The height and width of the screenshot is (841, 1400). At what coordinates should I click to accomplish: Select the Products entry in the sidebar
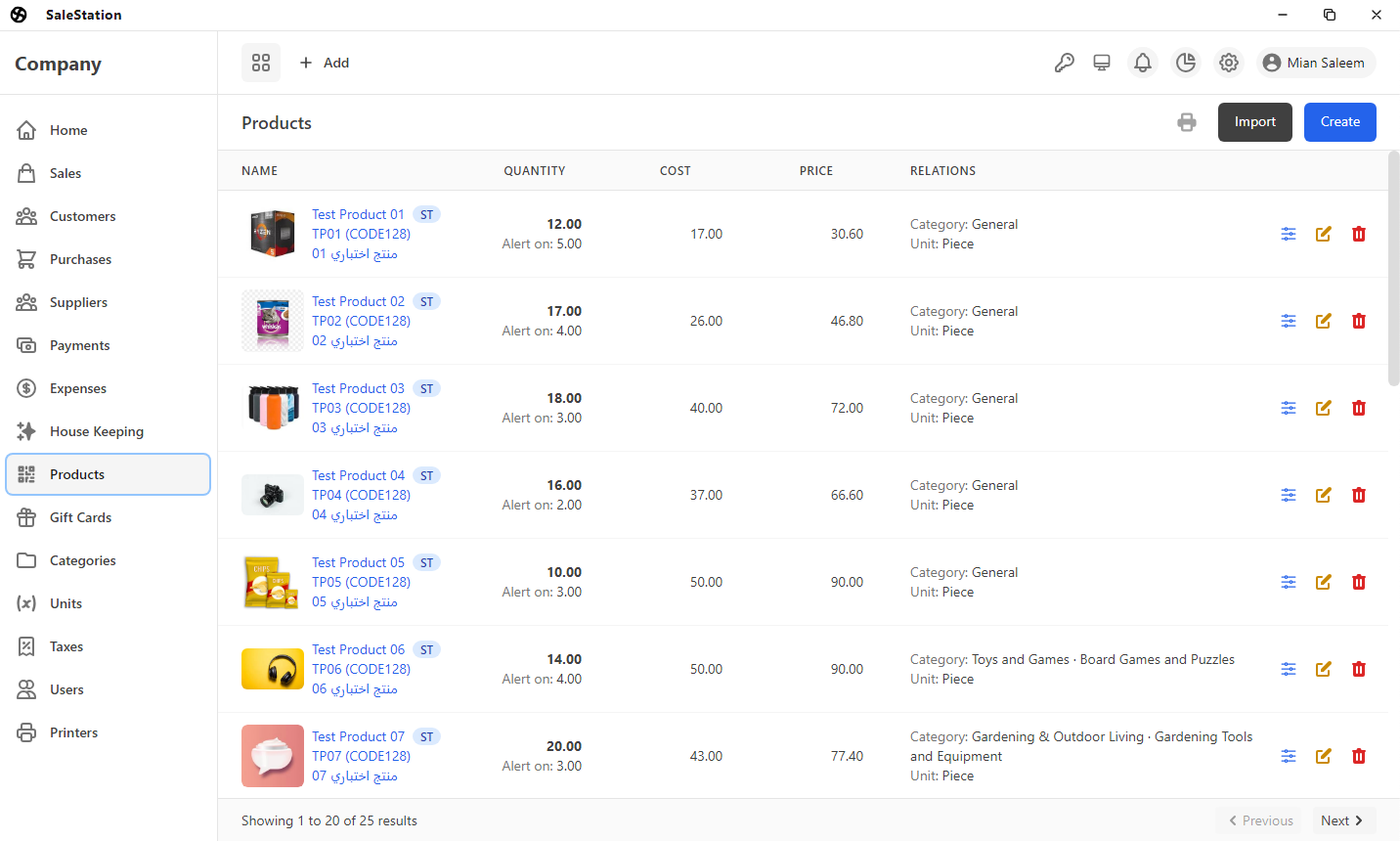click(x=76, y=474)
